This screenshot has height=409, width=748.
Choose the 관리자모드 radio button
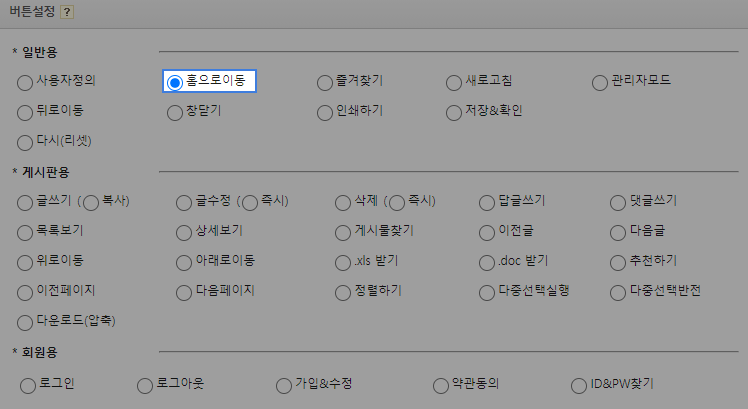pyautogui.click(x=600, y=82)
